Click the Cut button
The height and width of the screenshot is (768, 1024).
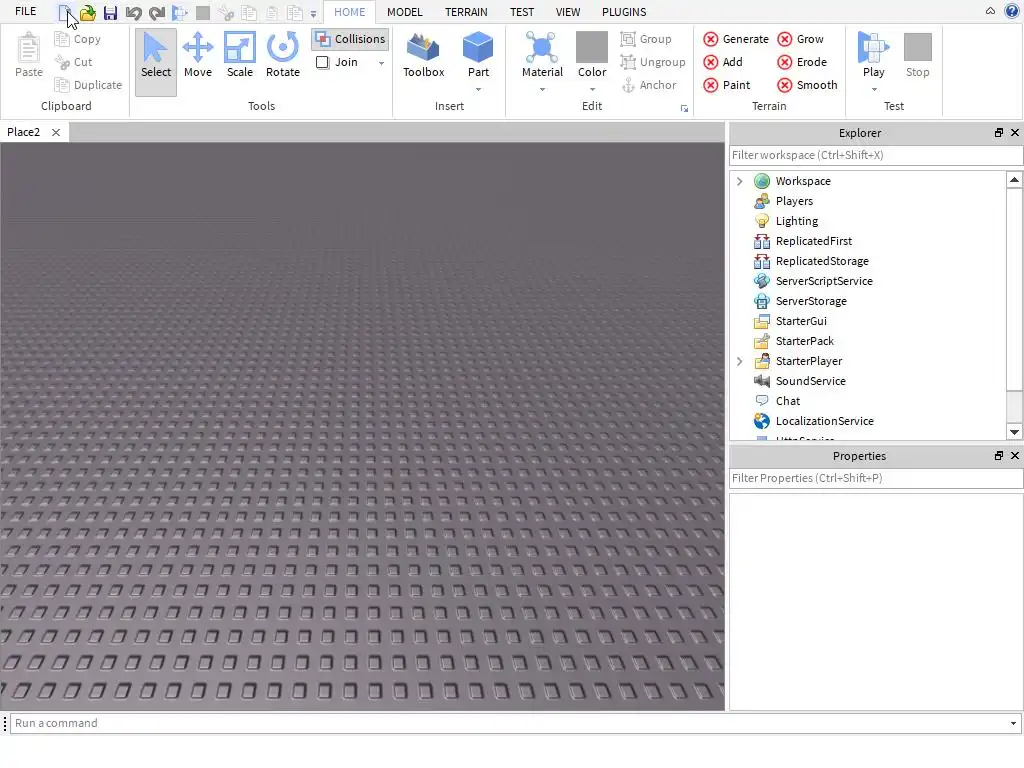pyautogui.click(x=74, y=62)
